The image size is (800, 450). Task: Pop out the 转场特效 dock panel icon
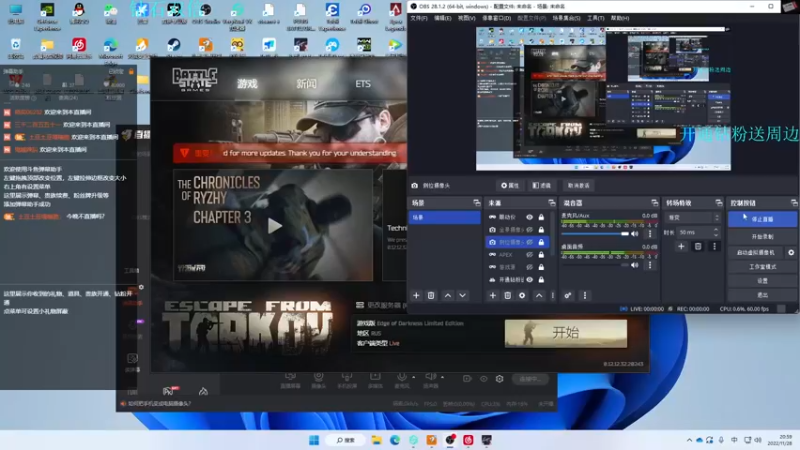[x=718, y=203]
